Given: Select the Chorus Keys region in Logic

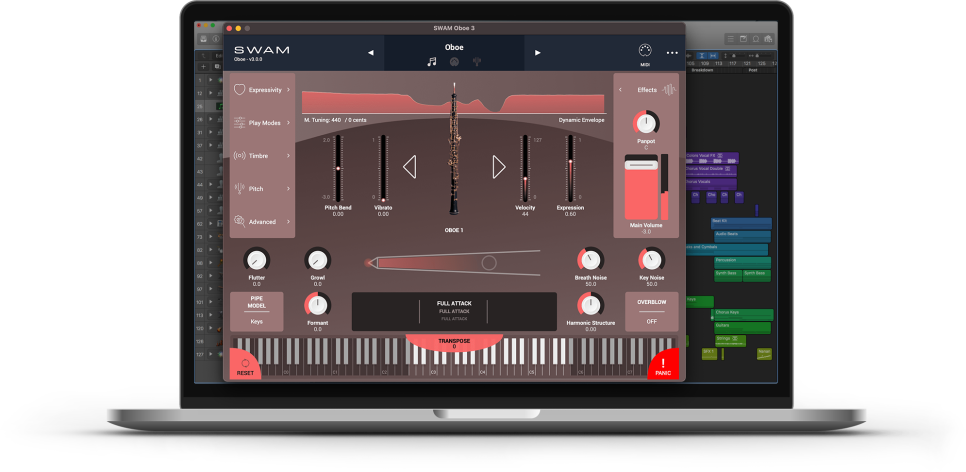Looking at the screenshot, I should pos(743,314).
